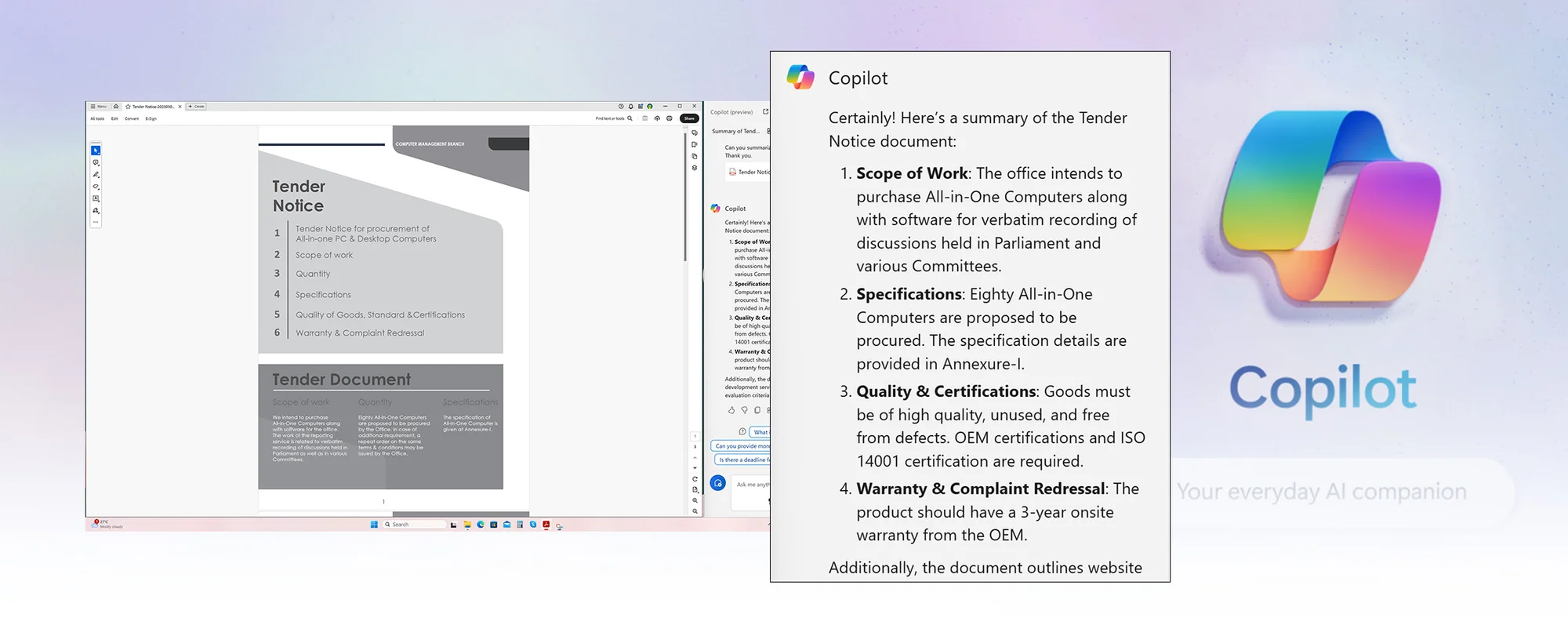1568x636 pixels.
Task: Click the Create button in Acrobat
Action: tap(196, 107)
